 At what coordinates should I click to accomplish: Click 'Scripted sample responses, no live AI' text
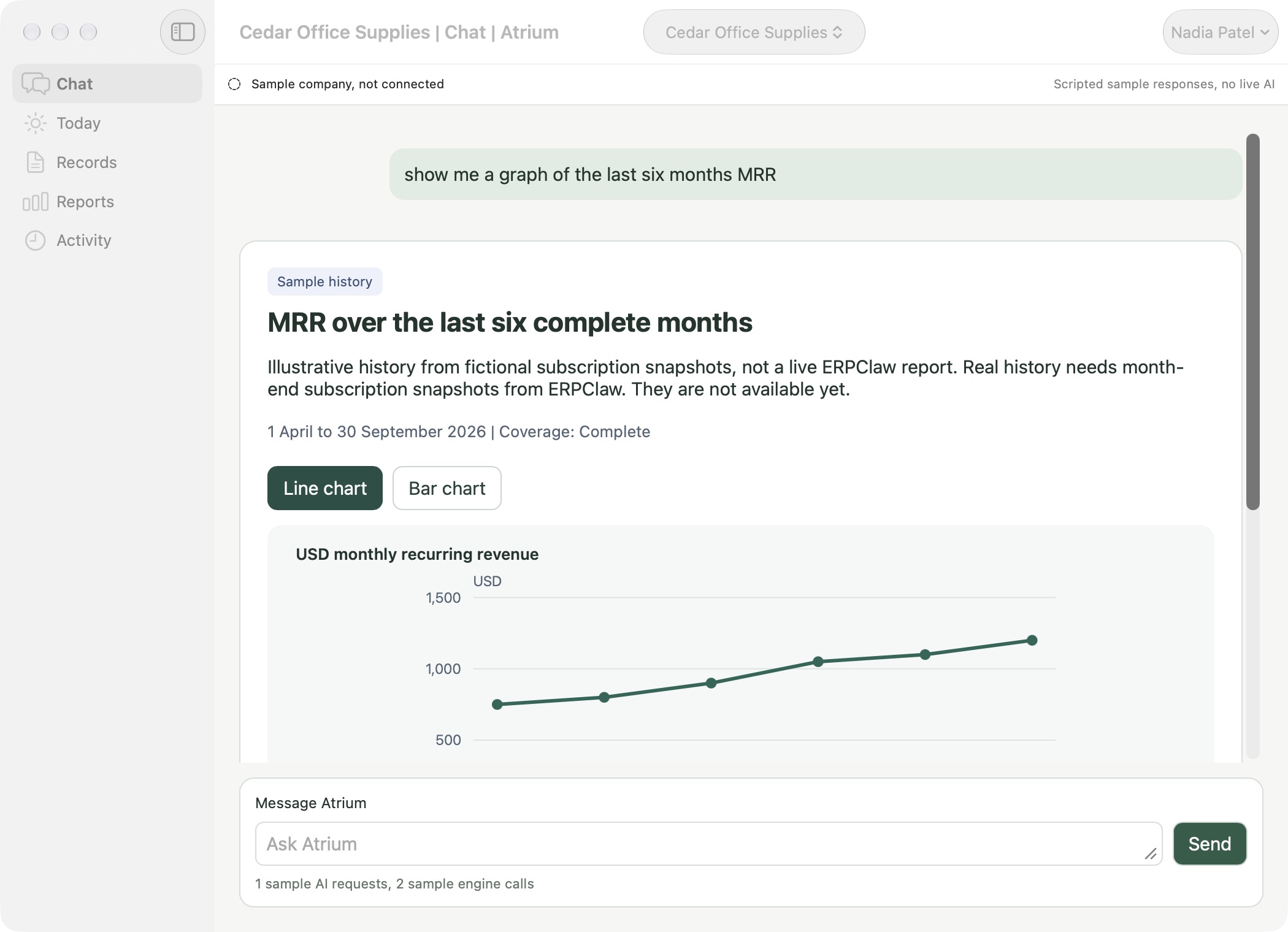[x=1164, y=84]
